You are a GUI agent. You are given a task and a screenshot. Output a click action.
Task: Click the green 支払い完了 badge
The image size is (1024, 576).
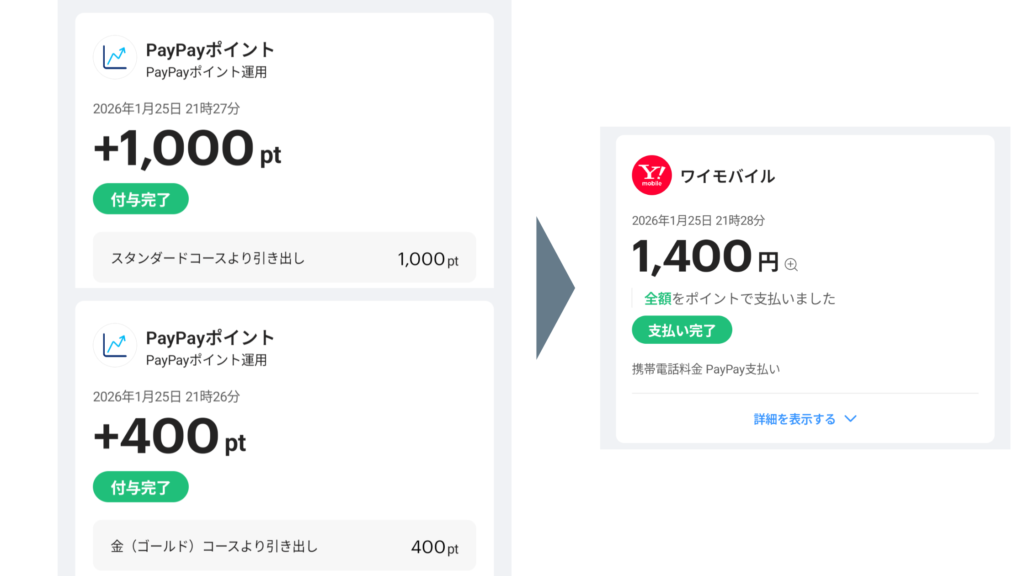pyautogui.click(x=682, y=330)
